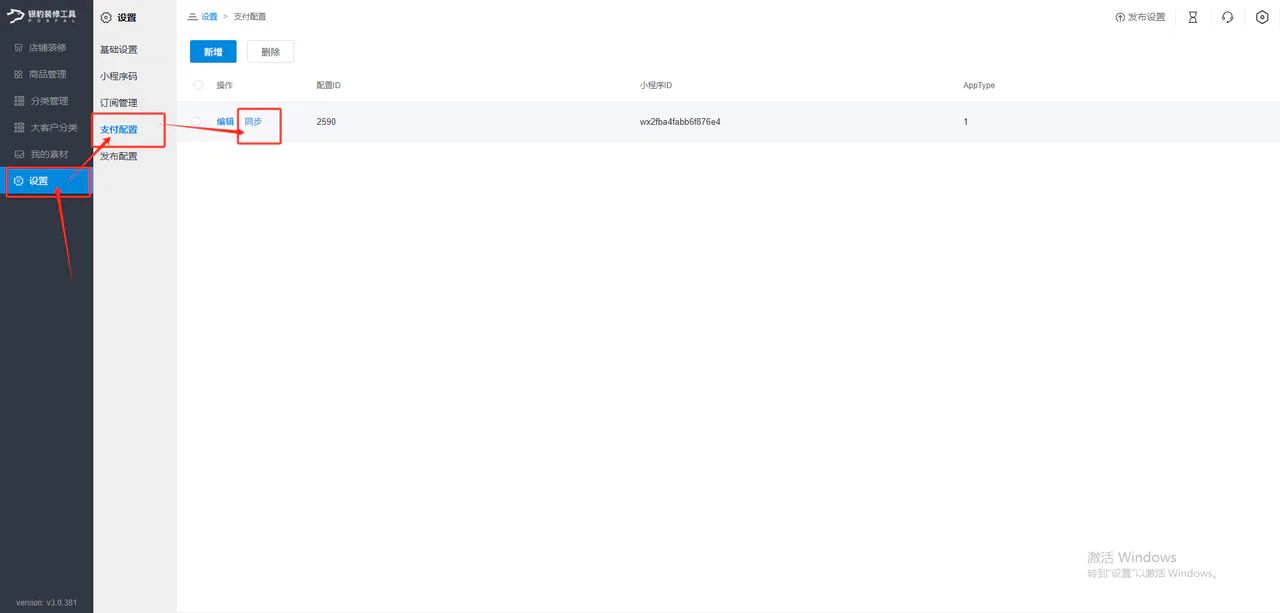Click the mini-program ID wx2fba4fabb6f876e4
This screenshot has width=1280, height=613.
(x=680, y=122)
